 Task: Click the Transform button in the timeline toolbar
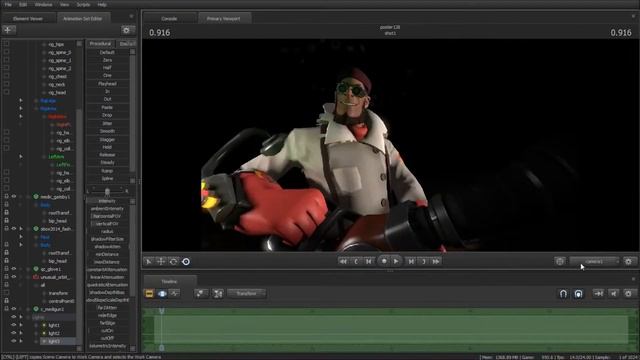246,293
